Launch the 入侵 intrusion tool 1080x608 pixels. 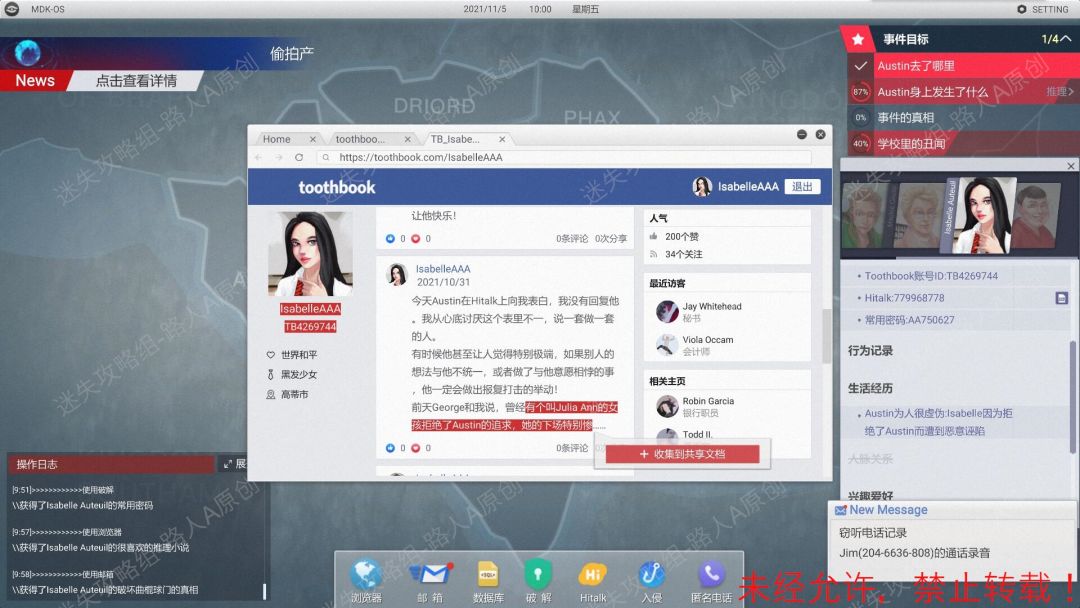651,574
